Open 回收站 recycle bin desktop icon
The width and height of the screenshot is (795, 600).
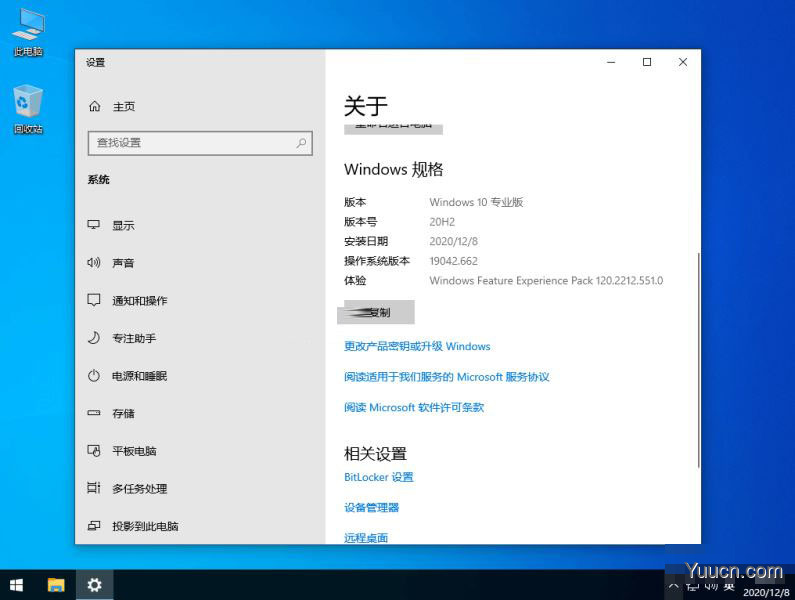tap(28, 110)
